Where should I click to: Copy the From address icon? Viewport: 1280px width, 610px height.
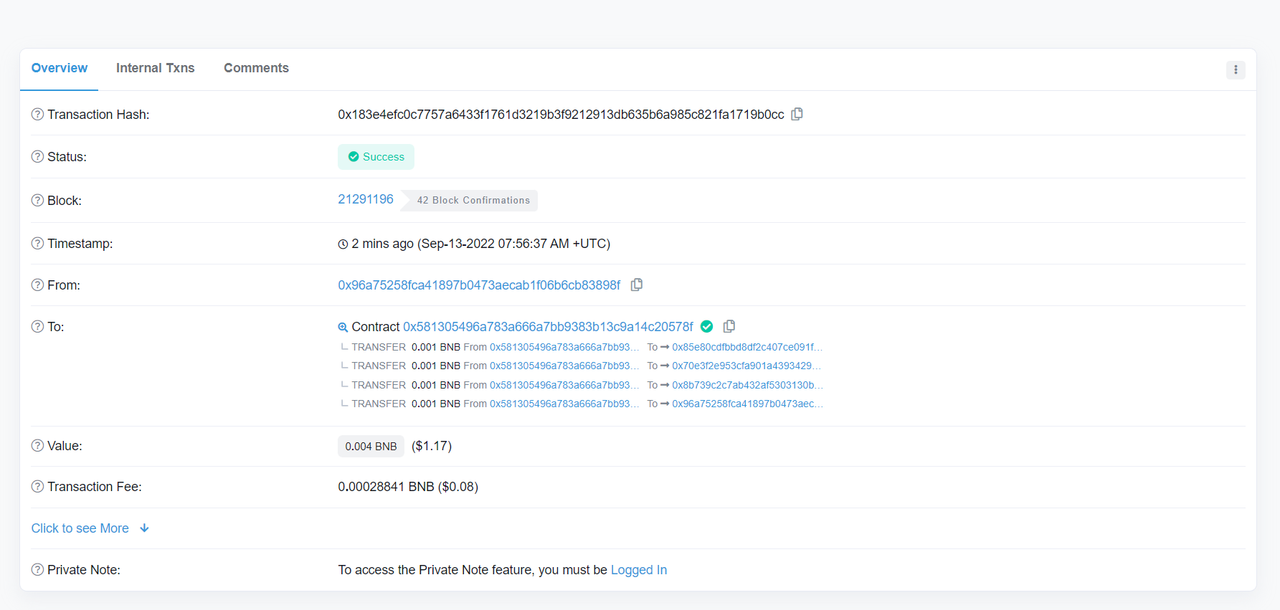click(636, 285)
